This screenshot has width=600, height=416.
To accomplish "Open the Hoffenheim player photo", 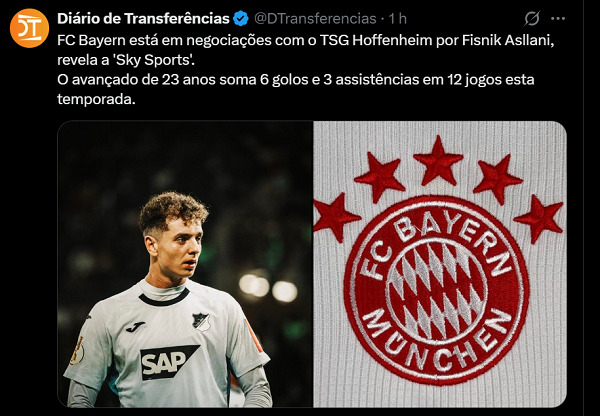I will tap(185, 264).
